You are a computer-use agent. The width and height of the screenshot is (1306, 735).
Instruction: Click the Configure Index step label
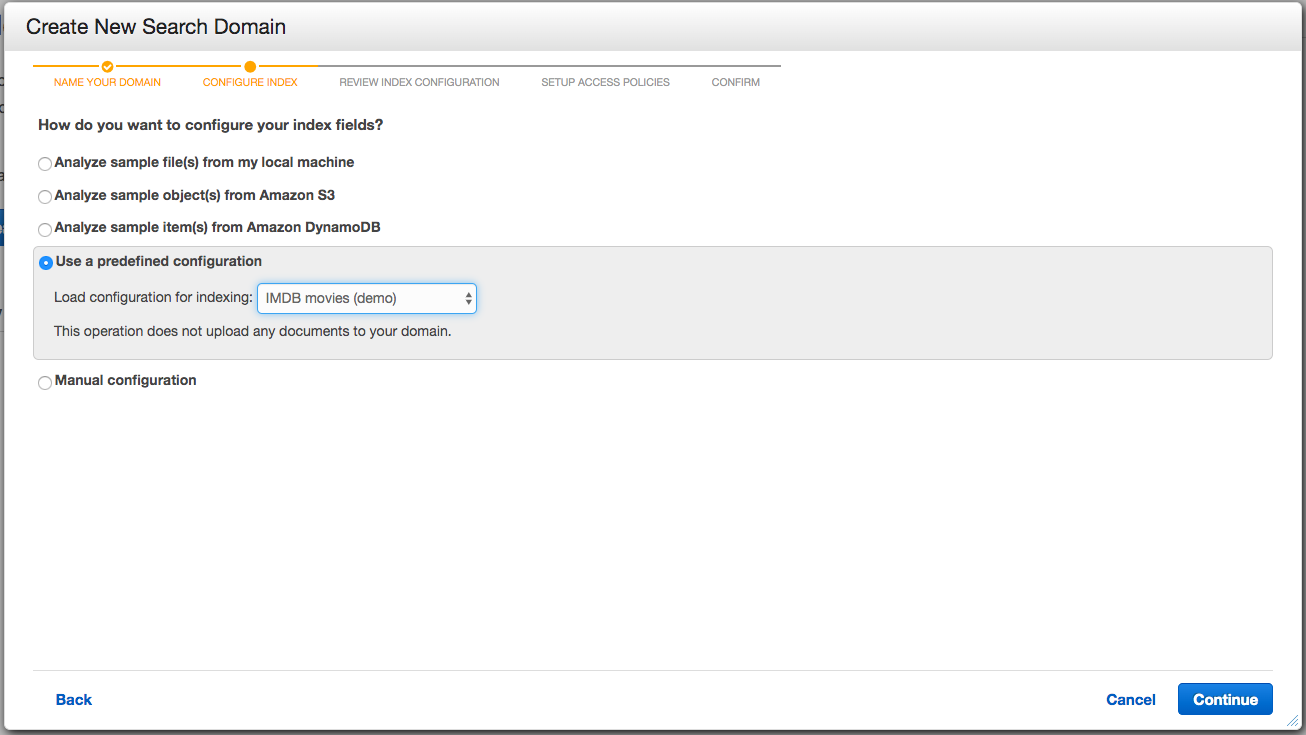point(250,82)
